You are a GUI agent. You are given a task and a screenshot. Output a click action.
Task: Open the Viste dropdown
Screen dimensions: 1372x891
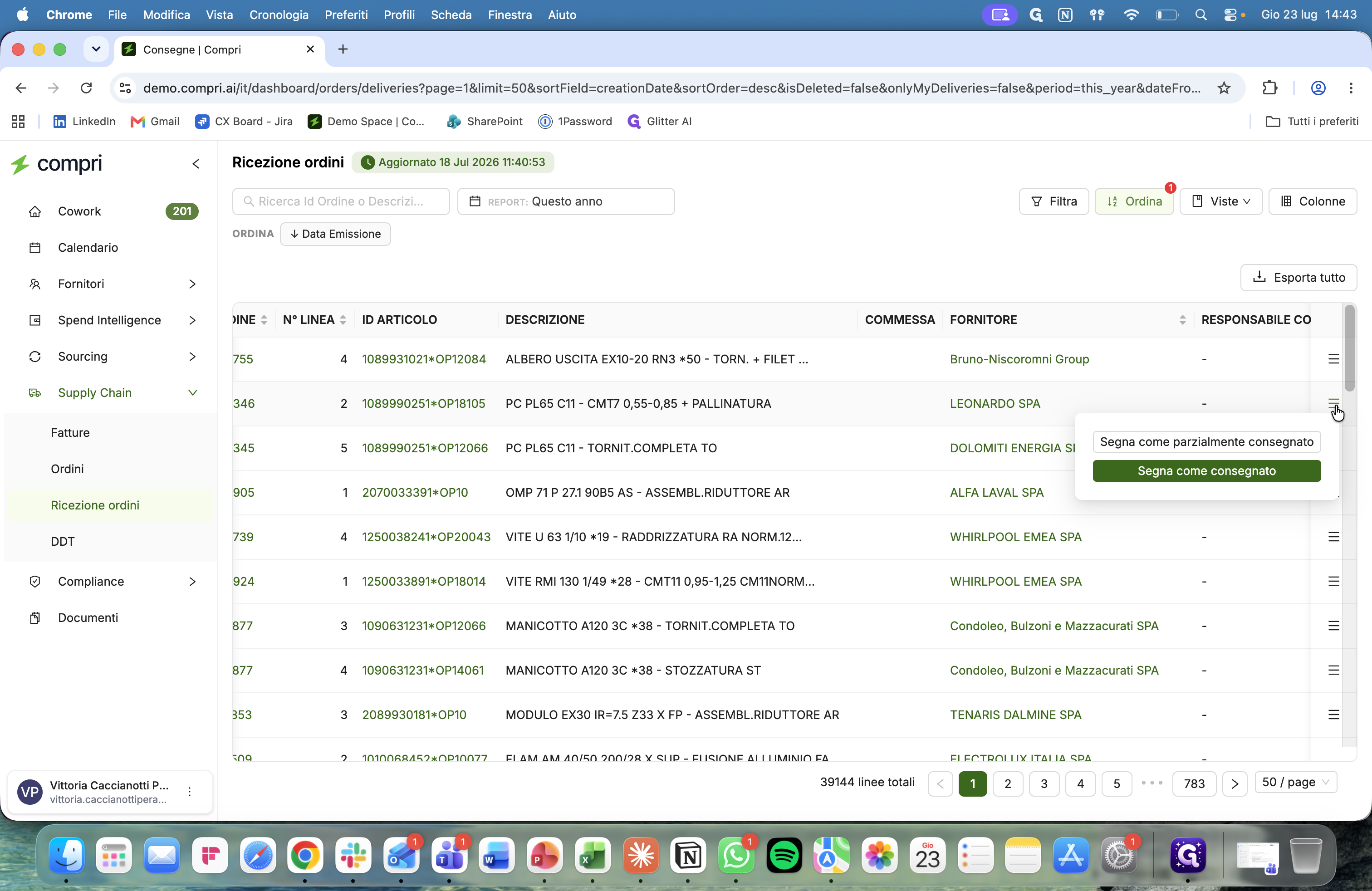[1220, 202]
